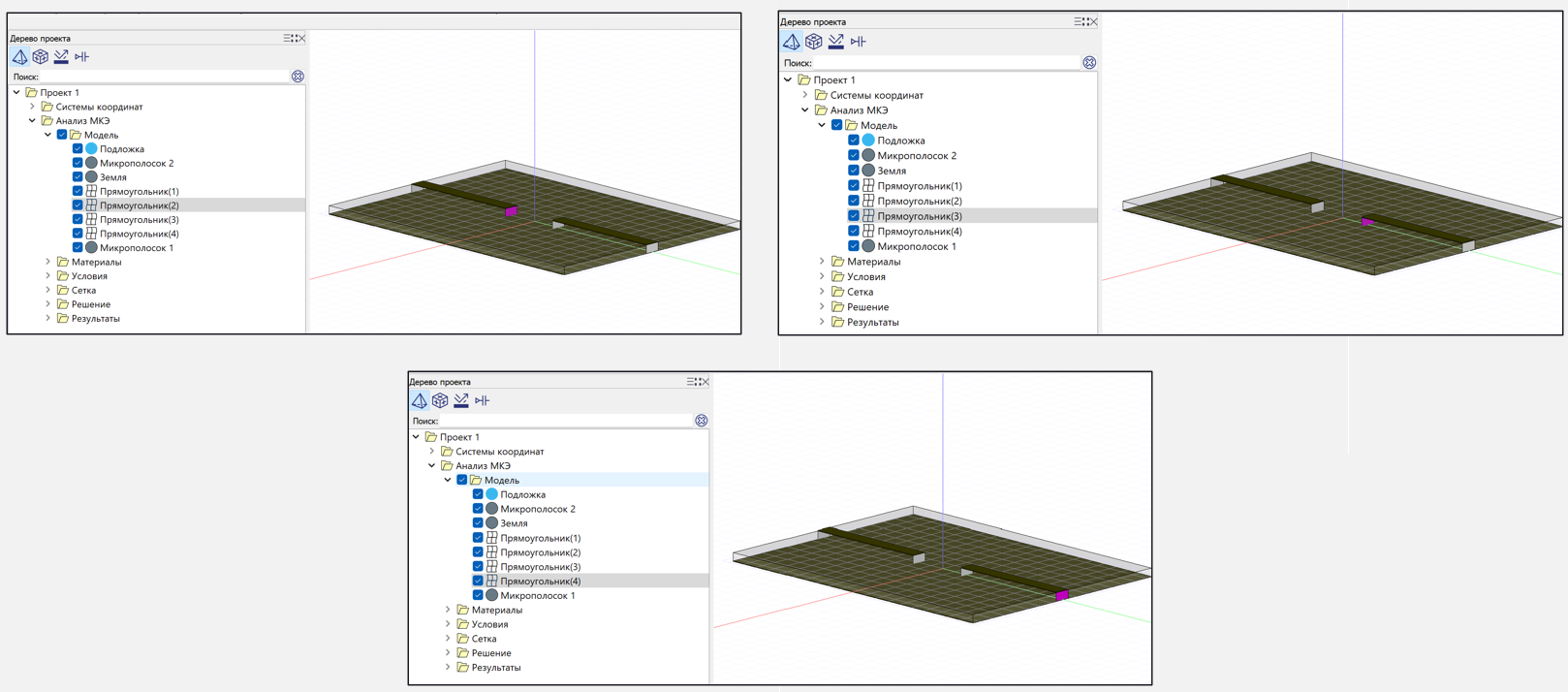This screenshot has height=692, width=1568.
Task: Click magenta port face in bottom panel 3D view
Action: [1062, 595]
